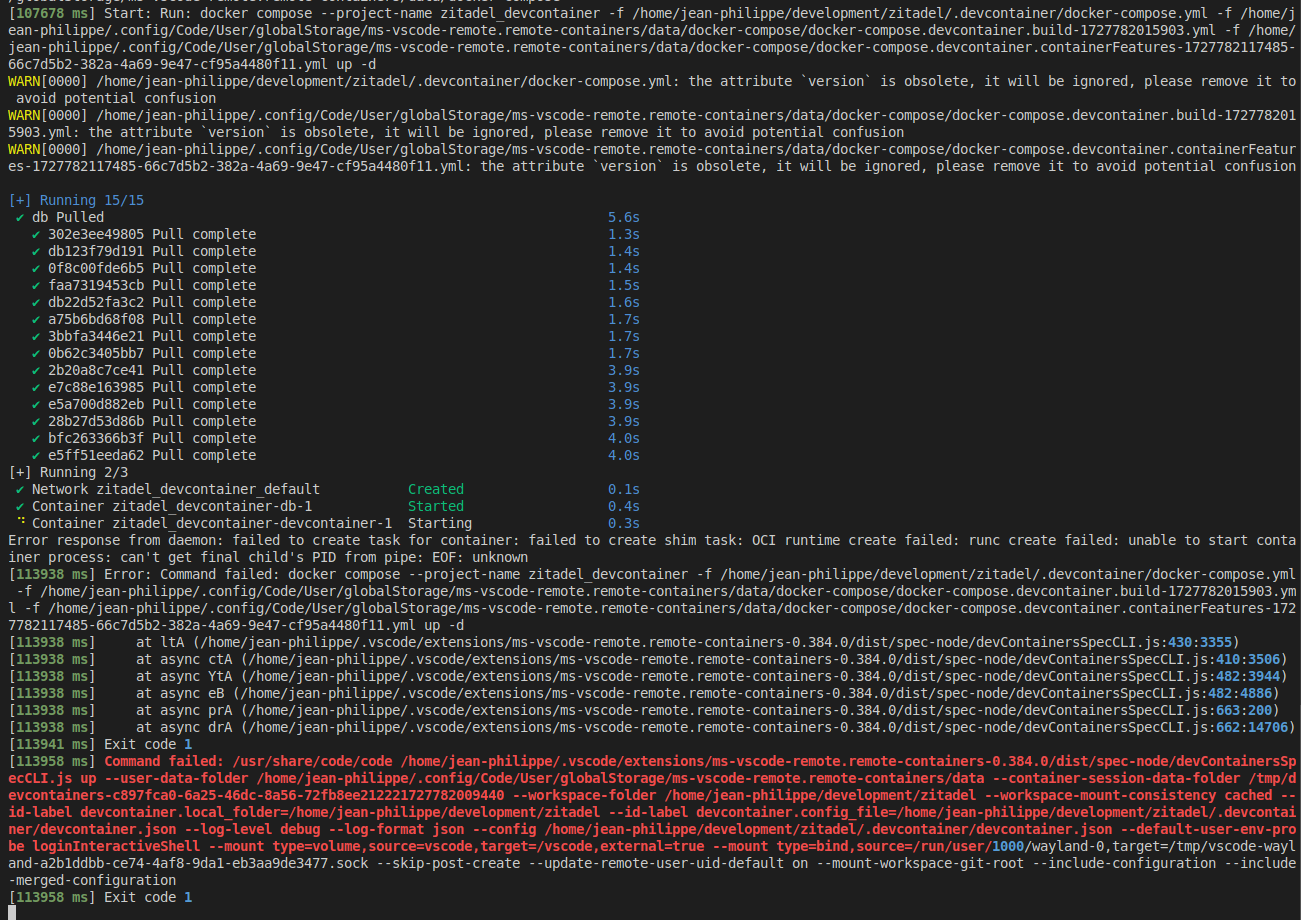
Task: Select layer e5ff51eeda62 Pull complete
Action: [x=152, y=455]
